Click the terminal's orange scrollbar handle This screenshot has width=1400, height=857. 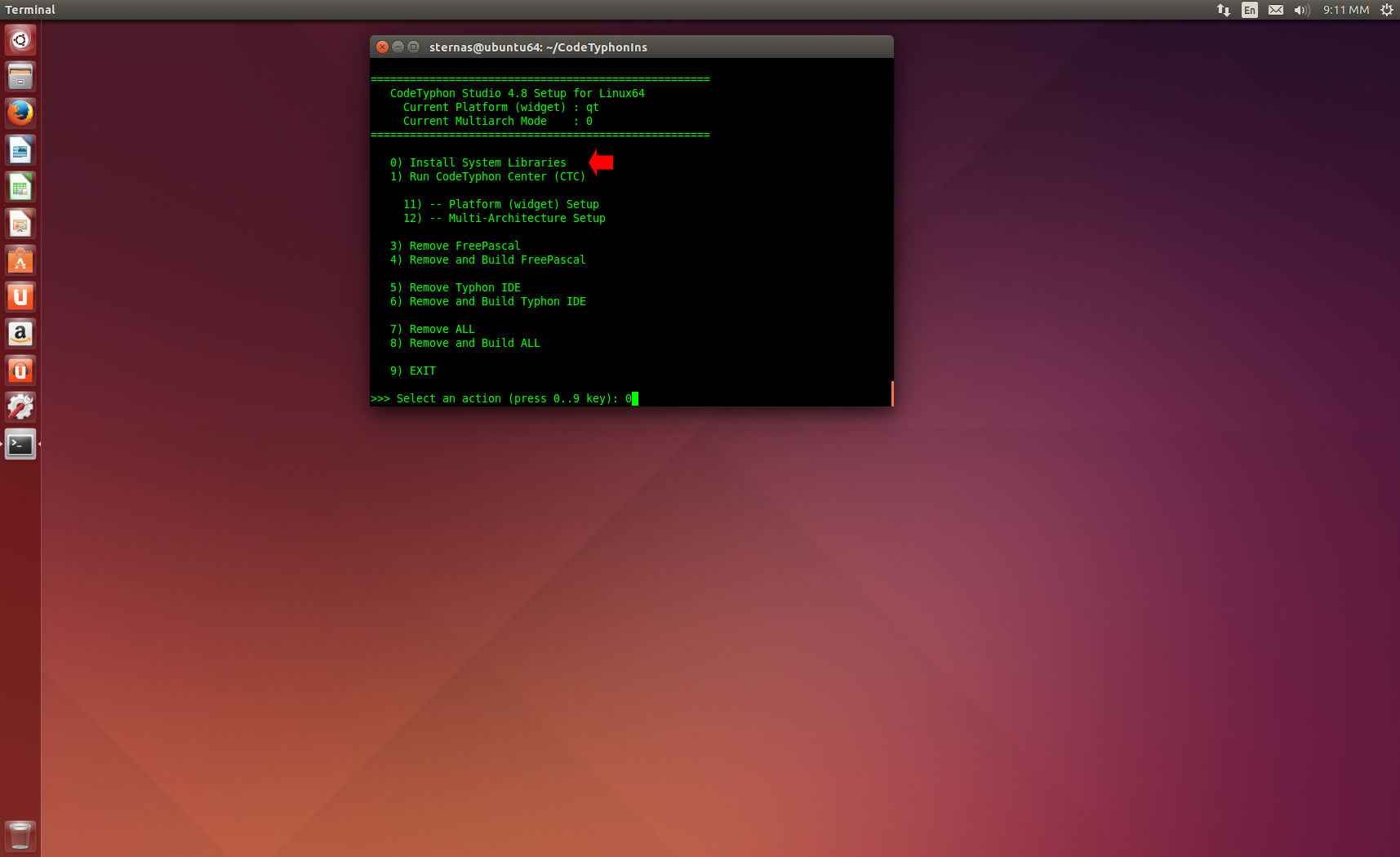coord(891,393)
